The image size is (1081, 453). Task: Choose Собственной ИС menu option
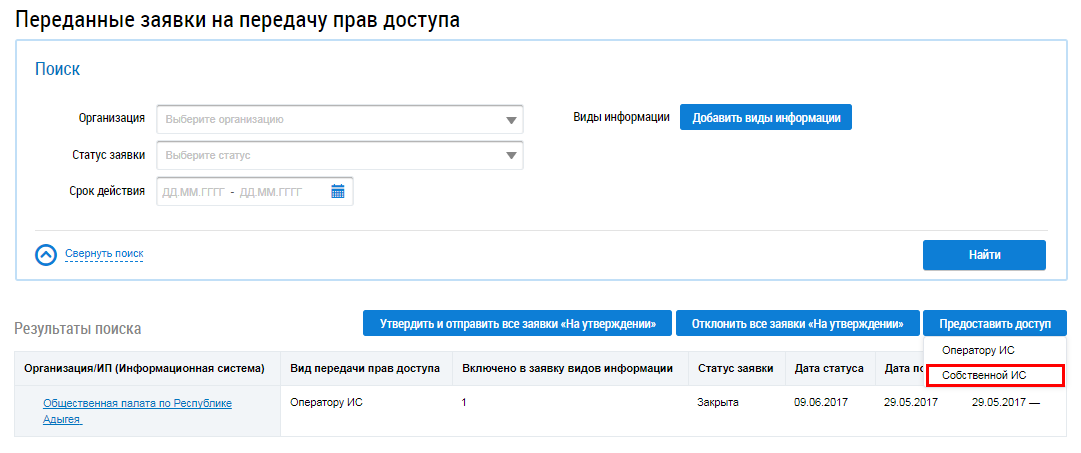click(984, 375)
